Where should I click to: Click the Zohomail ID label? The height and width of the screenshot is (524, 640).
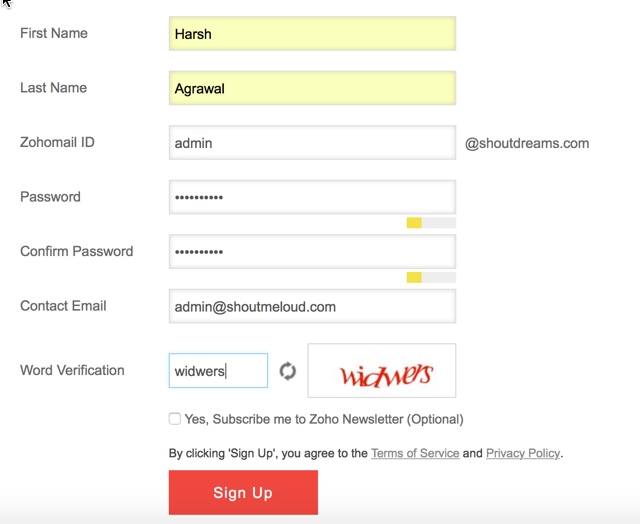click(57, 142)
